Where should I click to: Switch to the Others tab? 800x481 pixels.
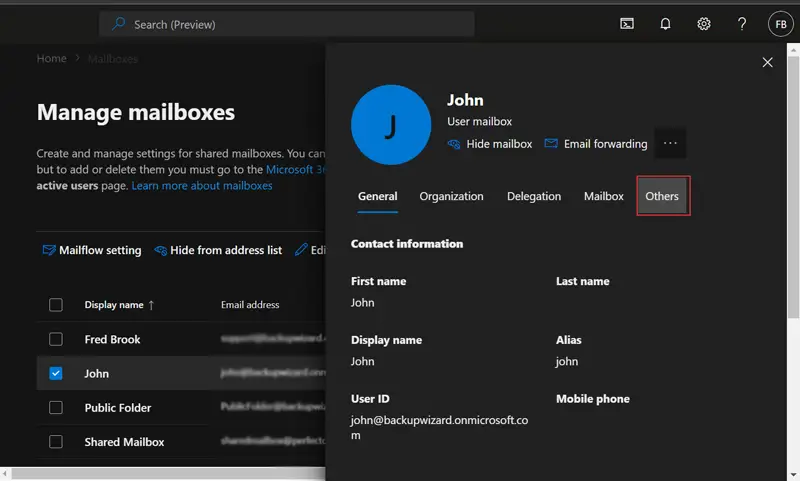pos(662,196)
